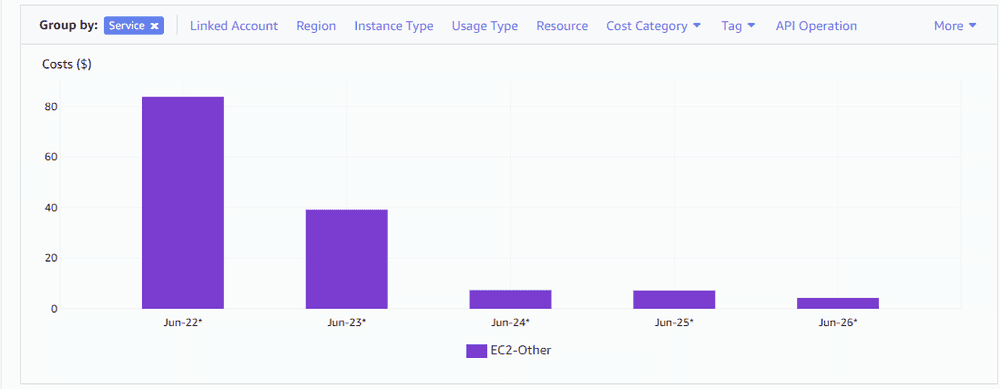
Task: Group costs by Resource
Action: [x=562, y=26]
